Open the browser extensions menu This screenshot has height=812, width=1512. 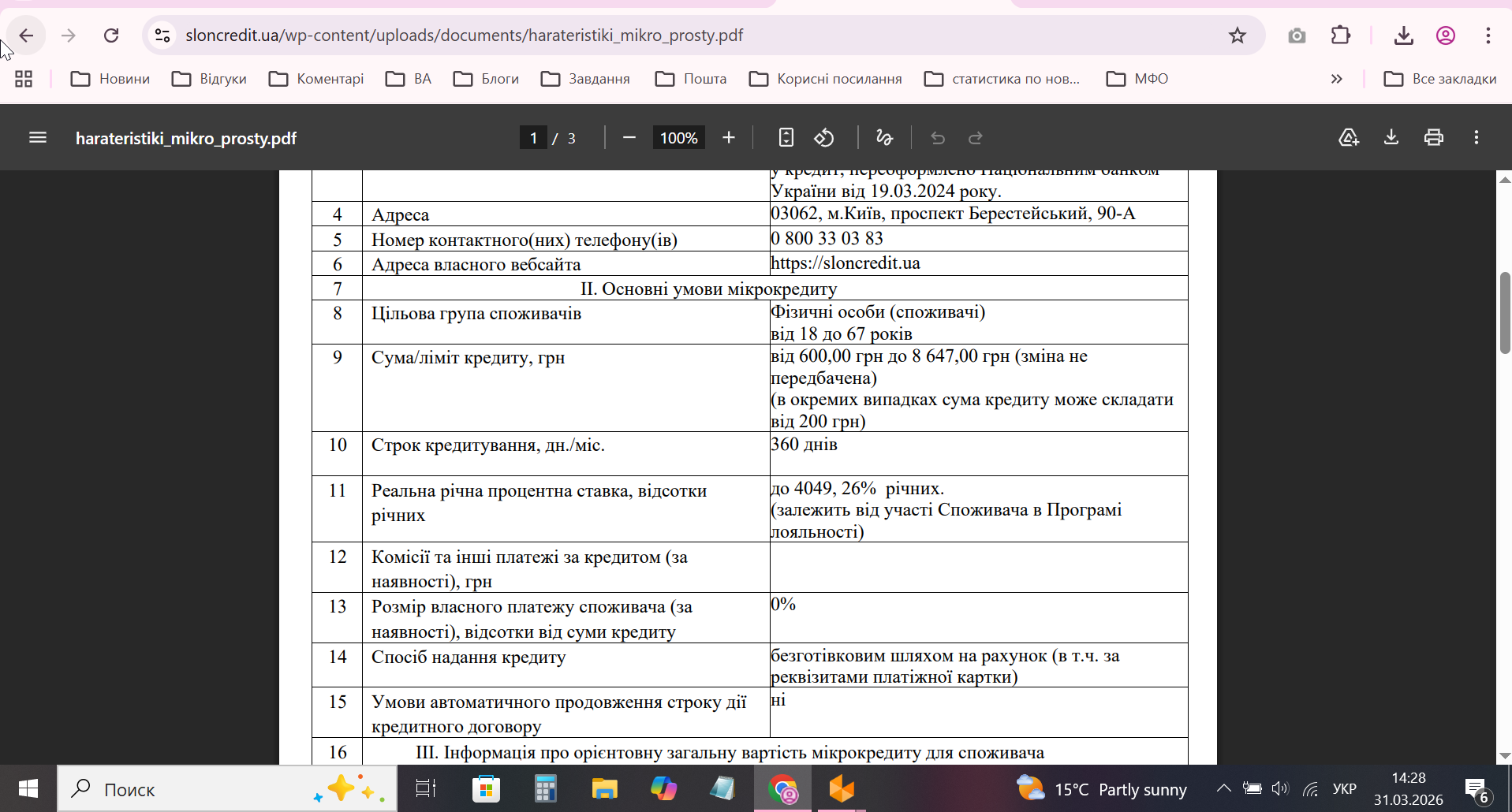[x=1341, y=35]
